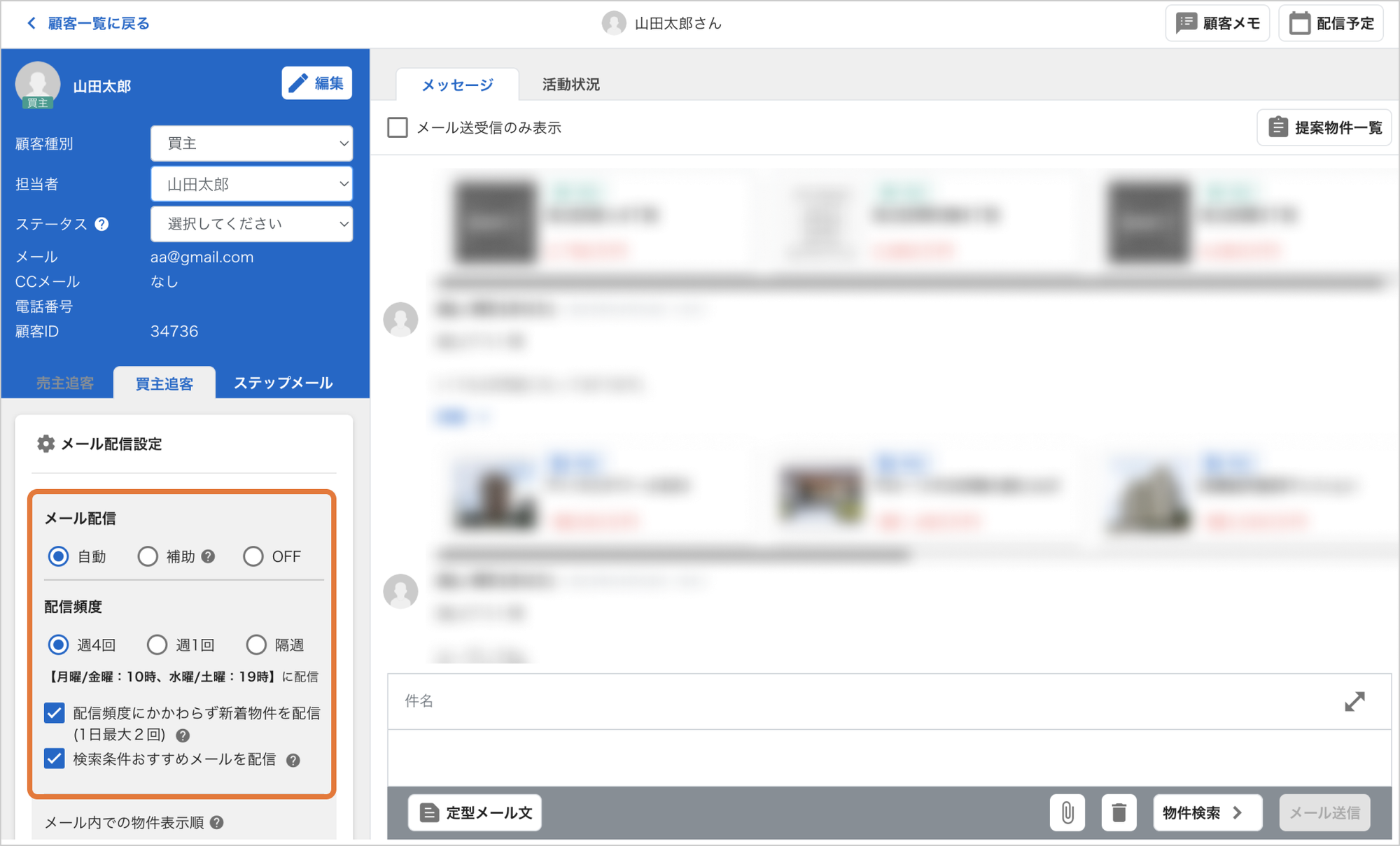Open the 配信予定 calendar button

pyautogui.click(x=1331, y=23)
